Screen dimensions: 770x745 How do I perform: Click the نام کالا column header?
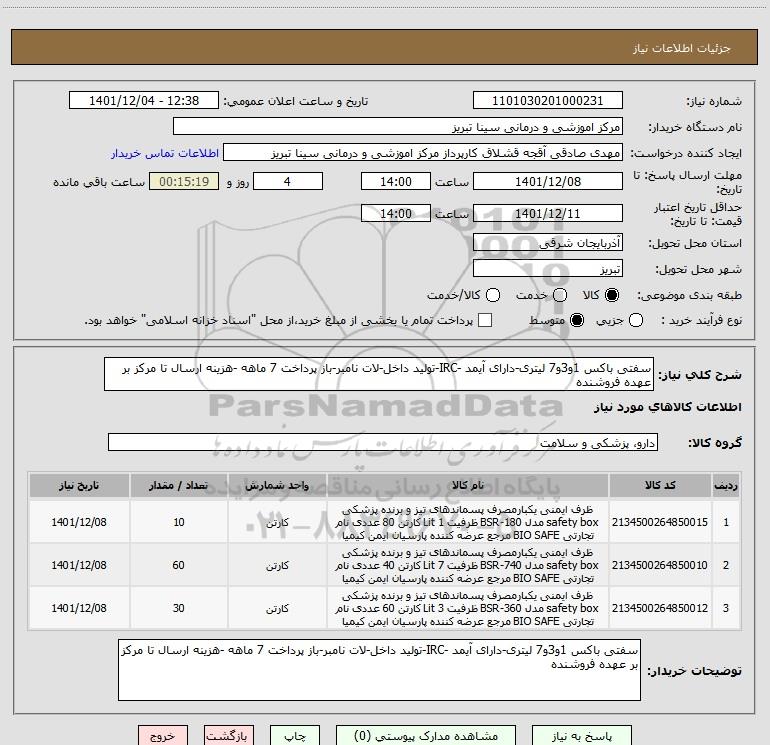coord(468,485)
